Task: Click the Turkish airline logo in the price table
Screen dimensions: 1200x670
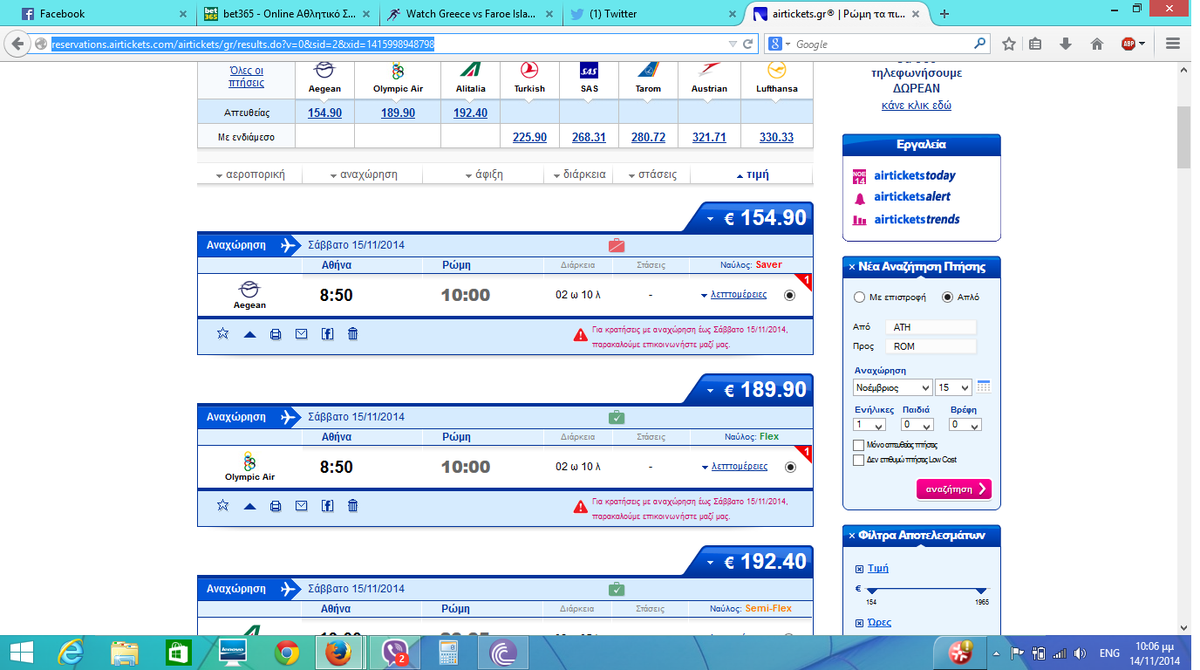Action: [x=529, y=71]
